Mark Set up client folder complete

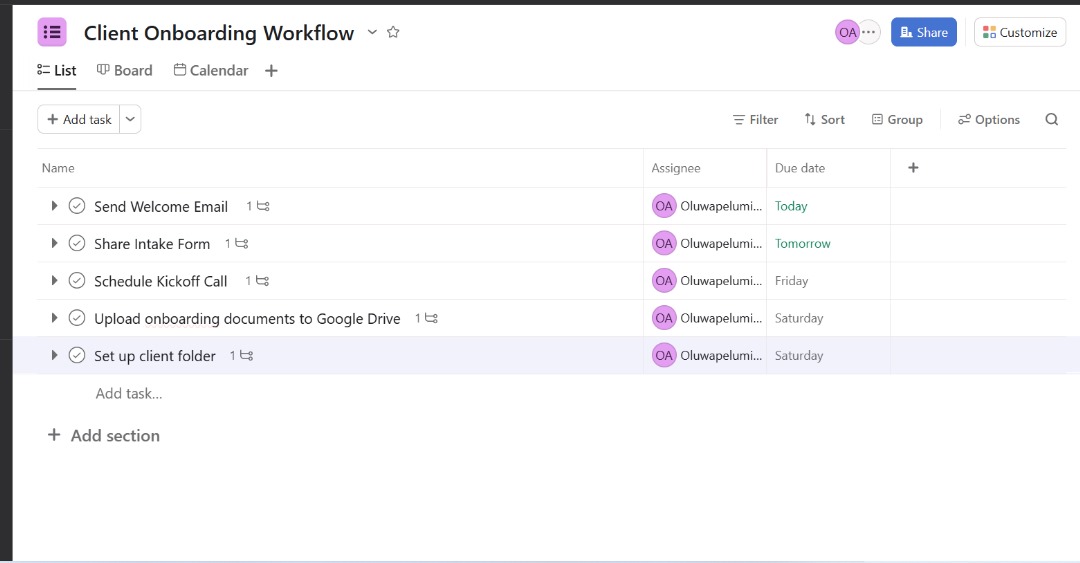pyautogui.click(x=77, y=356)
